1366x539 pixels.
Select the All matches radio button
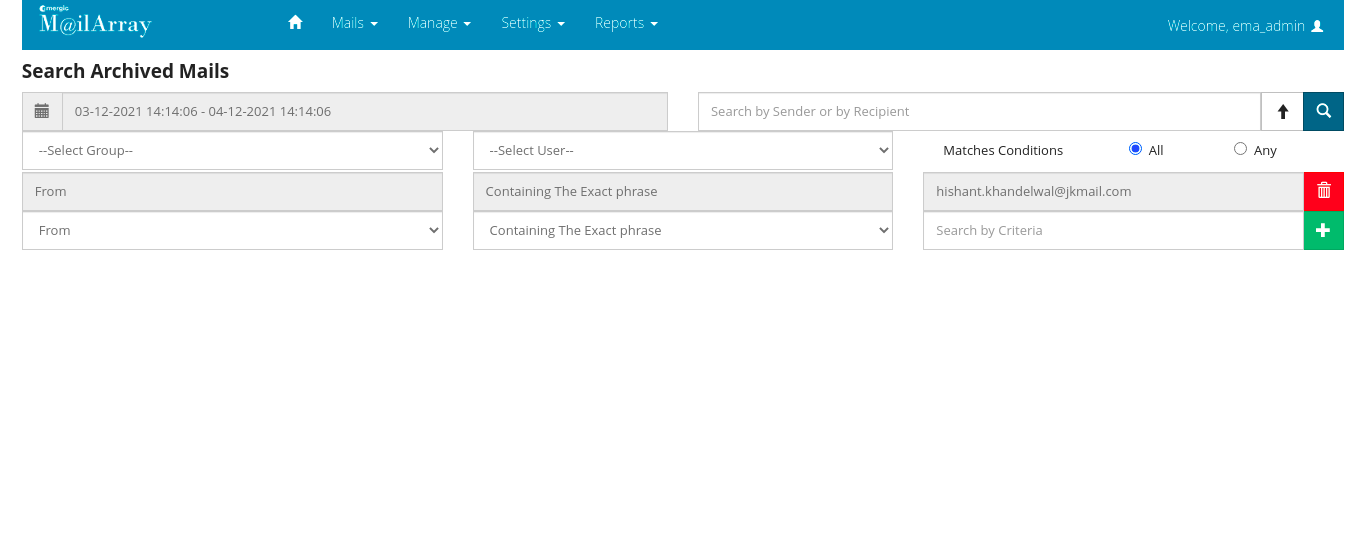tap(1135, 149)
